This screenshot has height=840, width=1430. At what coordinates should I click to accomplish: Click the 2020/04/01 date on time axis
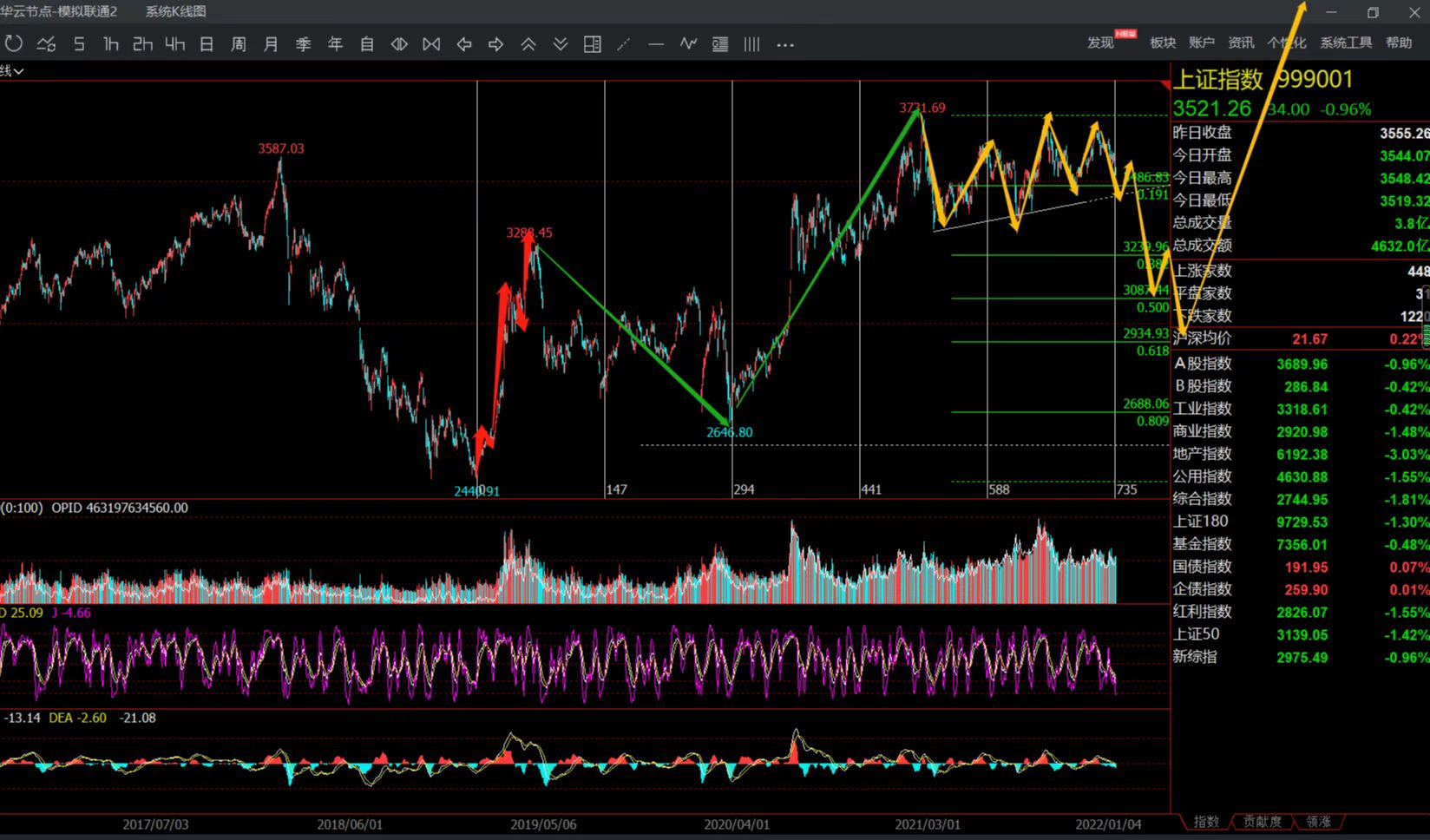click(737, 824)
